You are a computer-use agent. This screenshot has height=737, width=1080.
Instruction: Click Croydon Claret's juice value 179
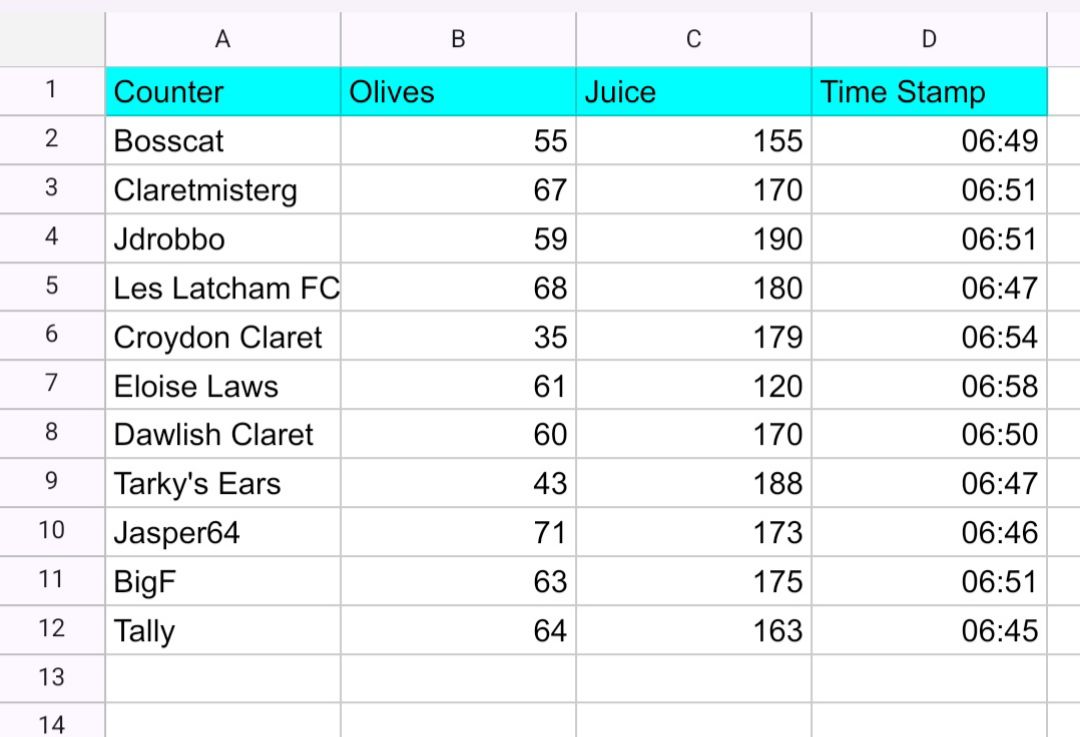693,337
